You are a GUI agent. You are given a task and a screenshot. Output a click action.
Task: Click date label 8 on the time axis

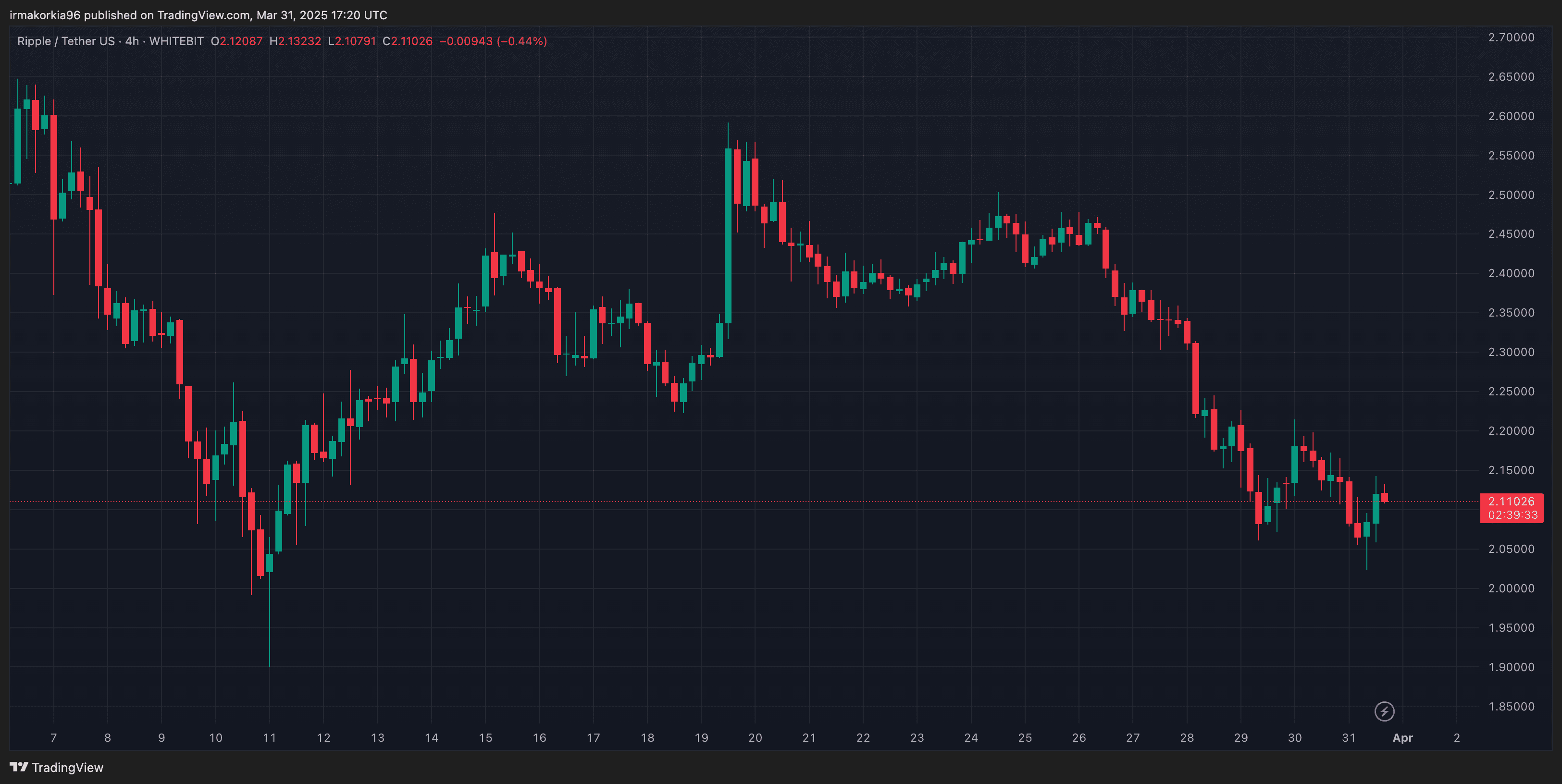pos(107,738)
